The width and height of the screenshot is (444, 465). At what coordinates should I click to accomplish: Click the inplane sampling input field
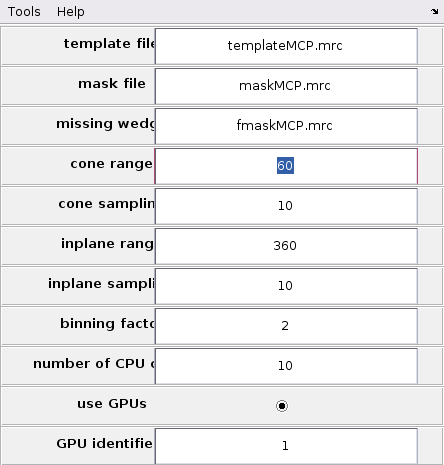point(286,286)
